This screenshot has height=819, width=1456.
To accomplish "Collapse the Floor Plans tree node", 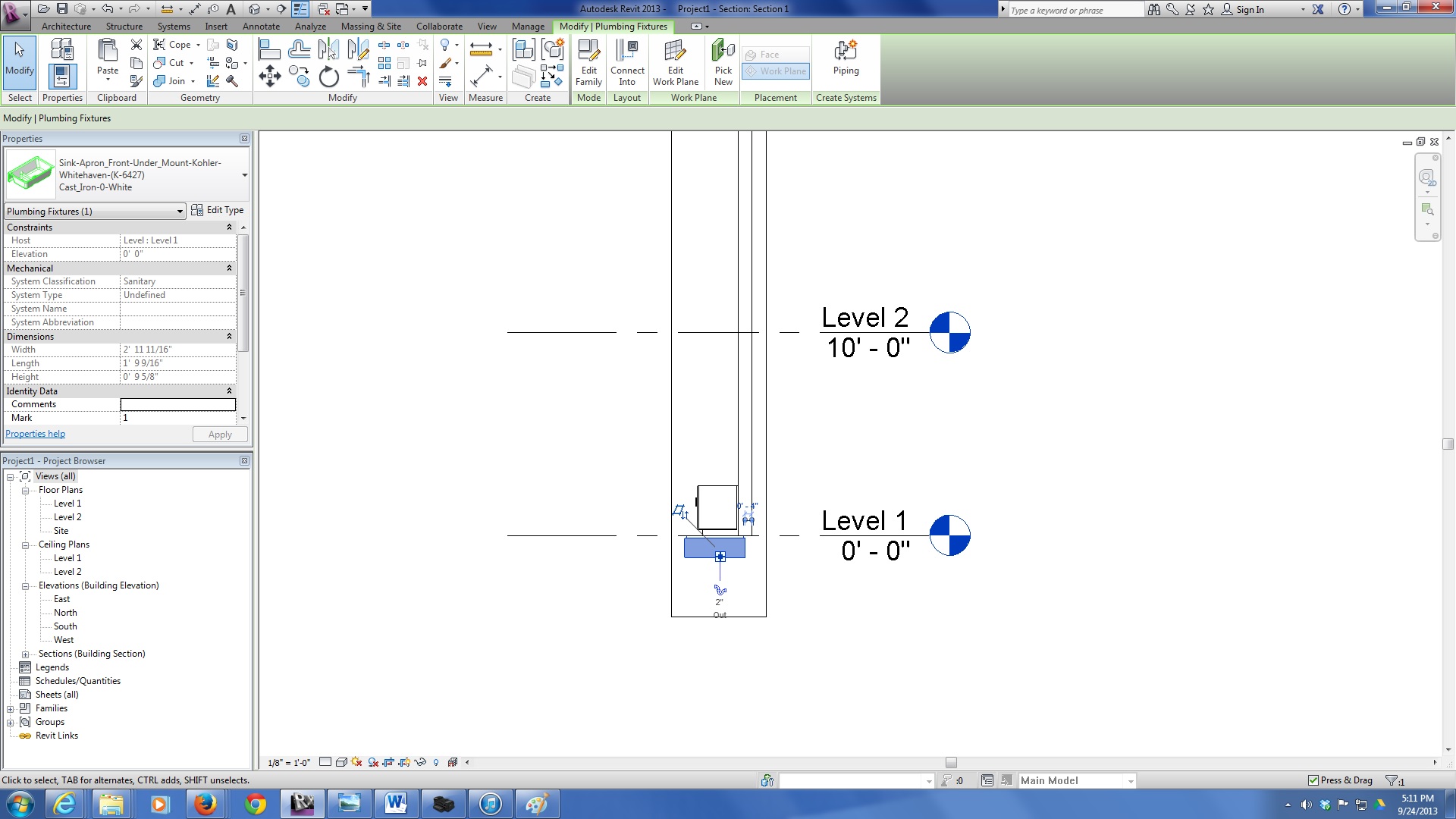I will [x=25, y=491].
